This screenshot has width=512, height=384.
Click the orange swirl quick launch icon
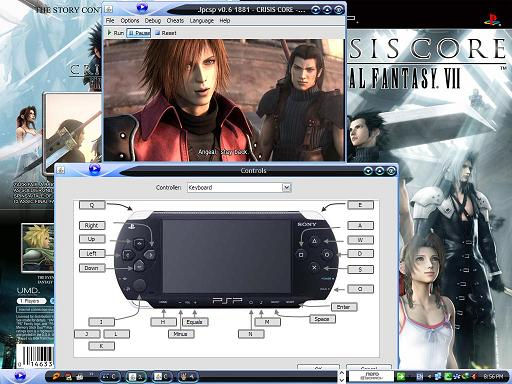[56, 377]
